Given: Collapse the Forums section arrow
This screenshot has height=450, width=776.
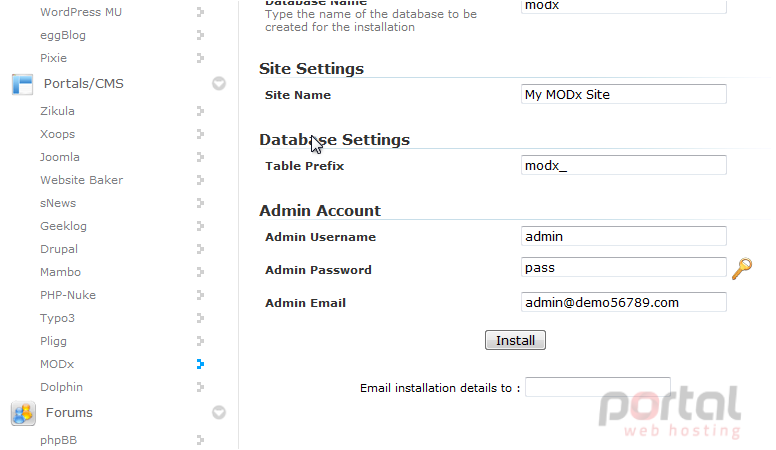Looking at the screenshot, I should pyautogui.click(x=219, y=412).
